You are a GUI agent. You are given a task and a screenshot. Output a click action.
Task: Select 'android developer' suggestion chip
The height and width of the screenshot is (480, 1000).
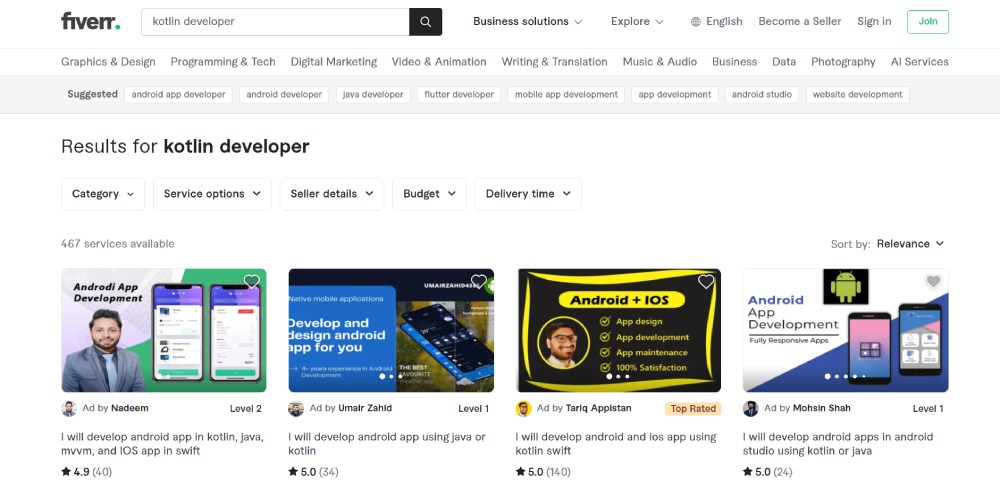[284, 94]
